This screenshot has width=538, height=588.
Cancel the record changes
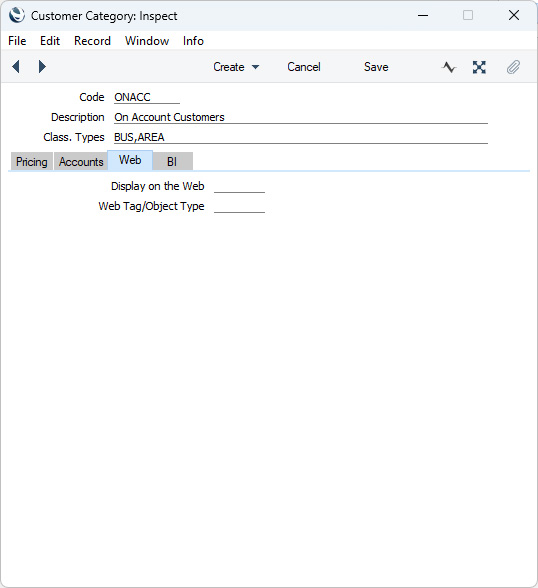click(304, 67)
